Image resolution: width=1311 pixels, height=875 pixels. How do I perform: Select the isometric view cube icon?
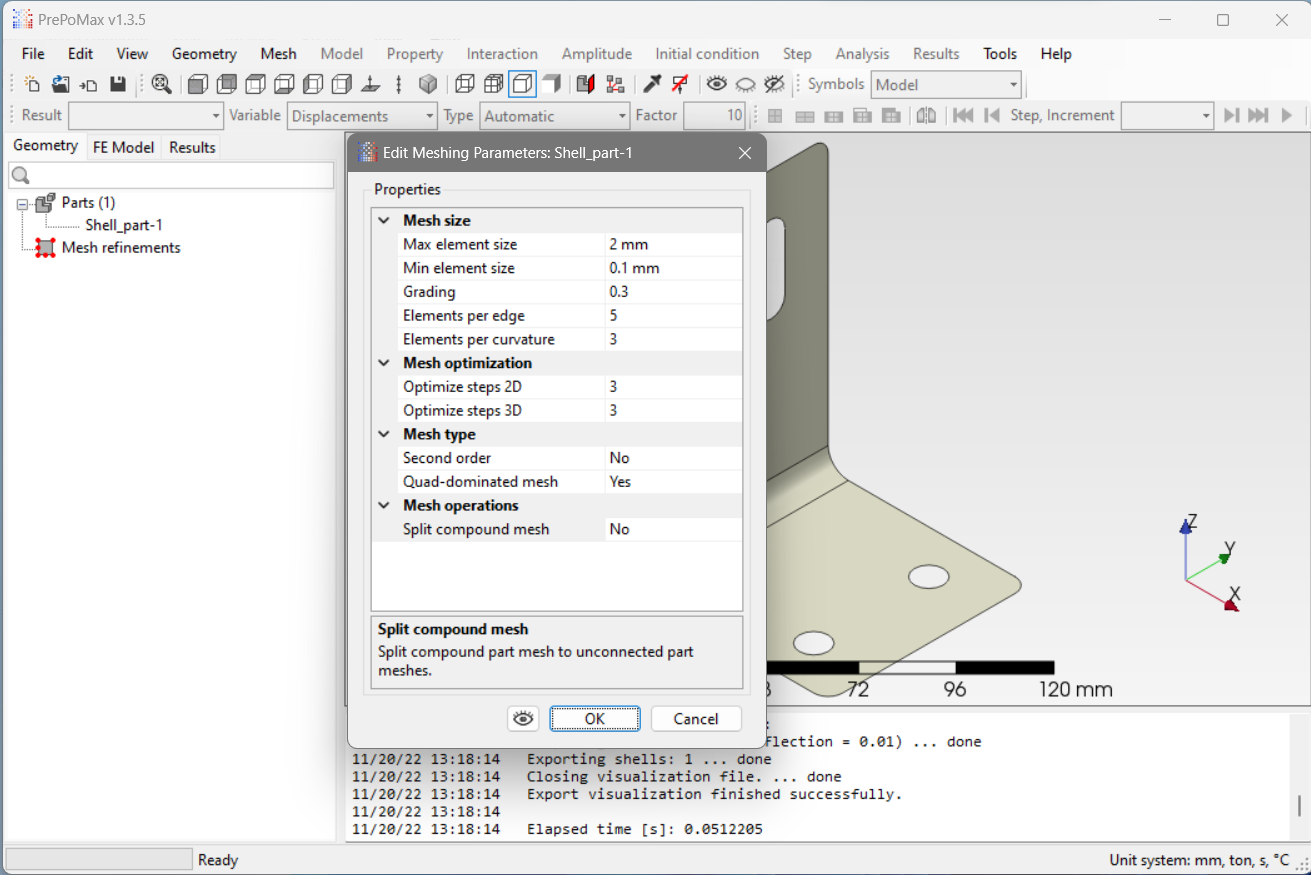click(428, 84)
